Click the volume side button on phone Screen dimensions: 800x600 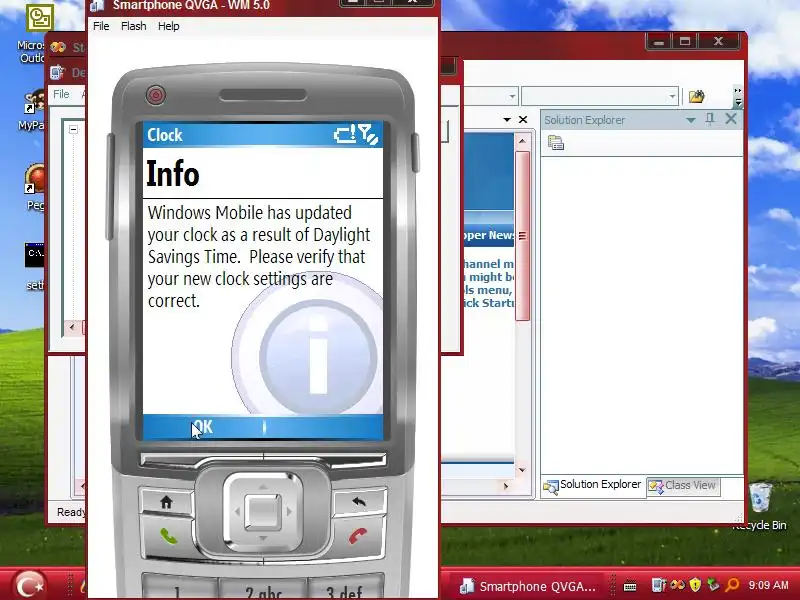109,186
